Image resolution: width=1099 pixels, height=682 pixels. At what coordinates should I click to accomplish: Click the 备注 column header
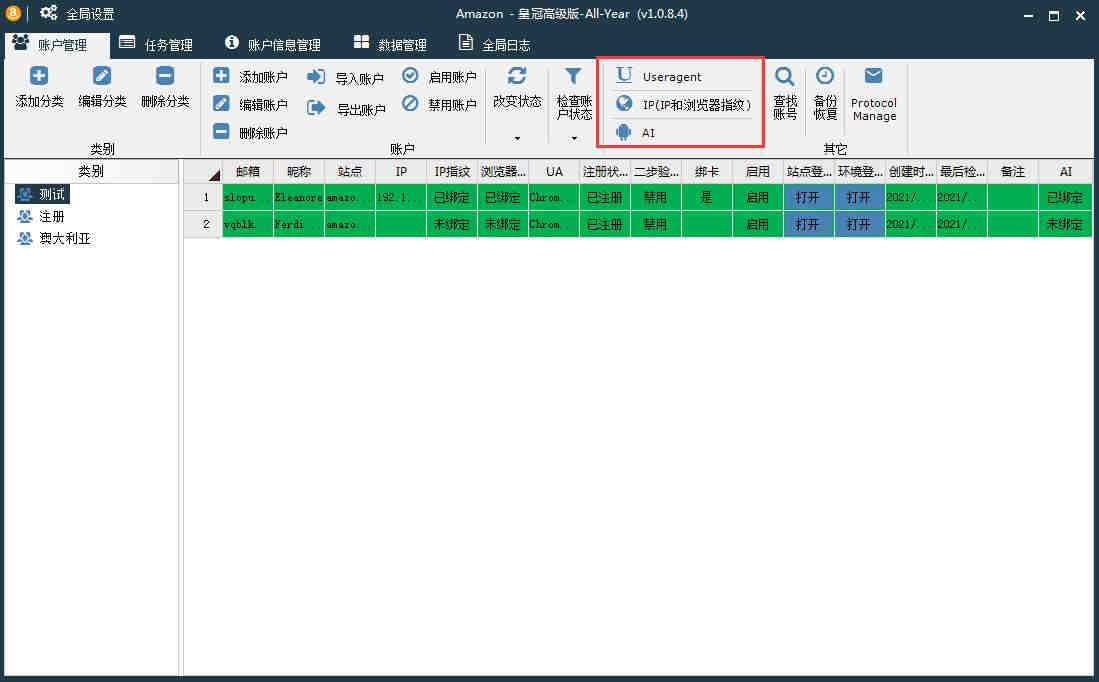click(1013, 172)
